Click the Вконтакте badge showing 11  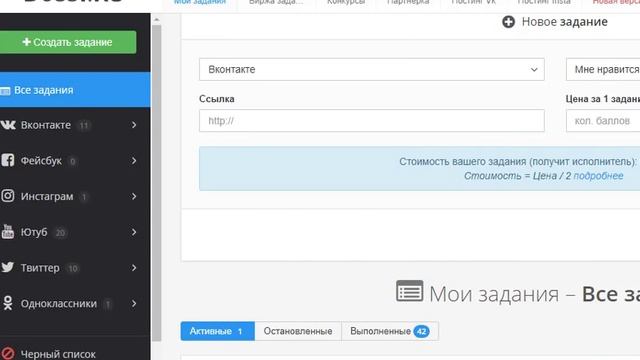[x=84, y=125]
